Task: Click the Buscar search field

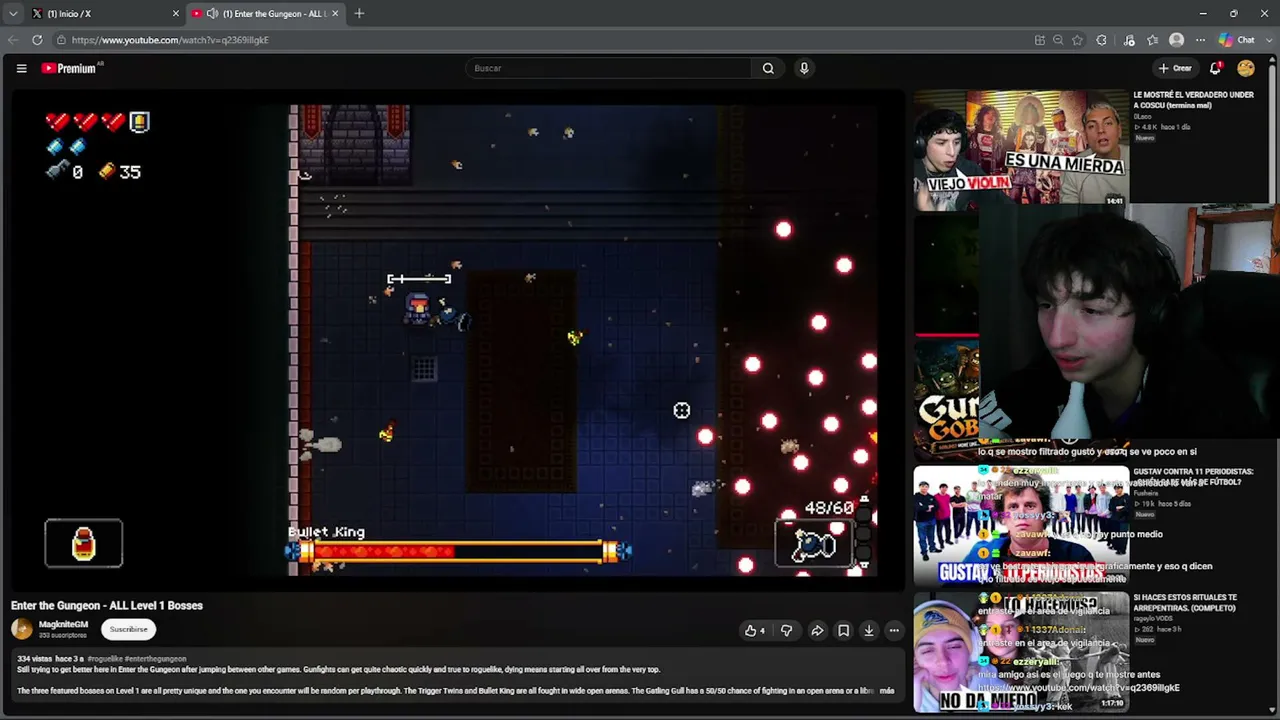Action: (x=608, y=68)
